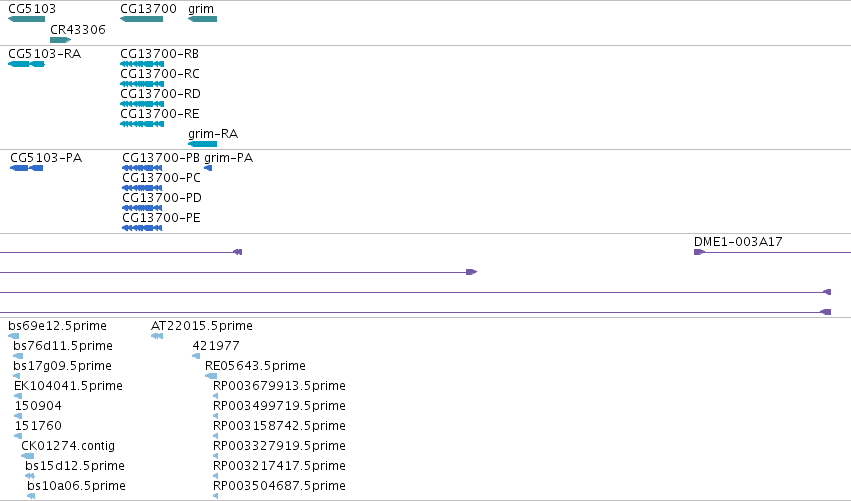Image resolution: width=851 pixels, height=501 pixels.
Task: Select the grim gene arrow glyph
Action: point(202,19)
